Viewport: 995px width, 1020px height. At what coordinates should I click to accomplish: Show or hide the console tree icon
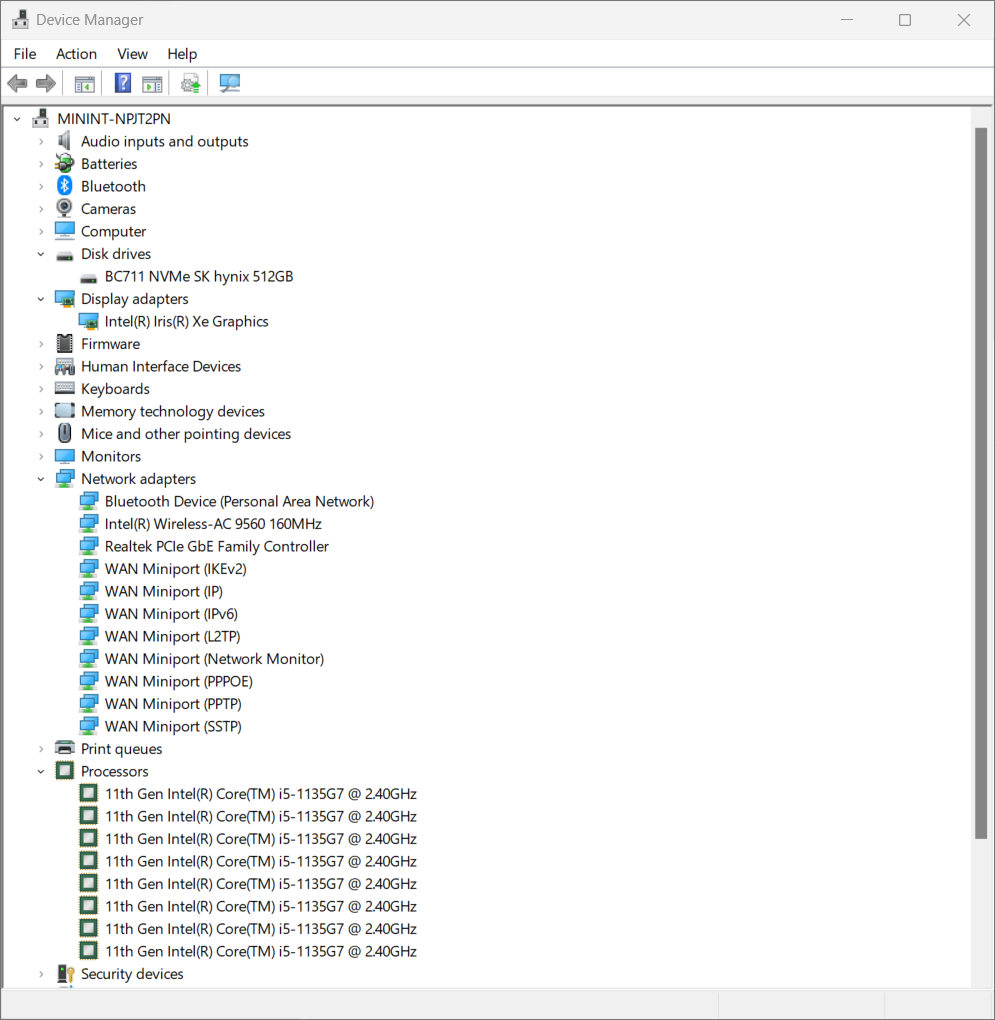(85, 84)
